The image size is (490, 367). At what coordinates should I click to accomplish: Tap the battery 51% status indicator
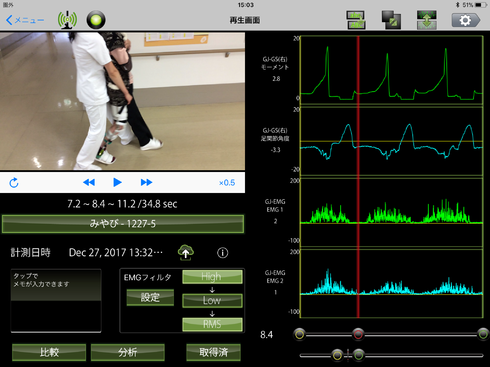(475, 5)
